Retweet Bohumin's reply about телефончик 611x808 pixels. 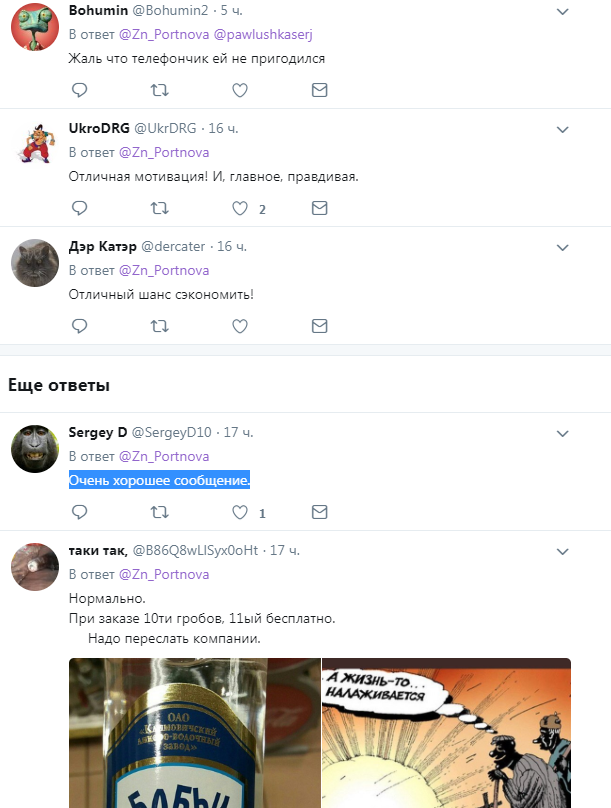coord(159,90)
